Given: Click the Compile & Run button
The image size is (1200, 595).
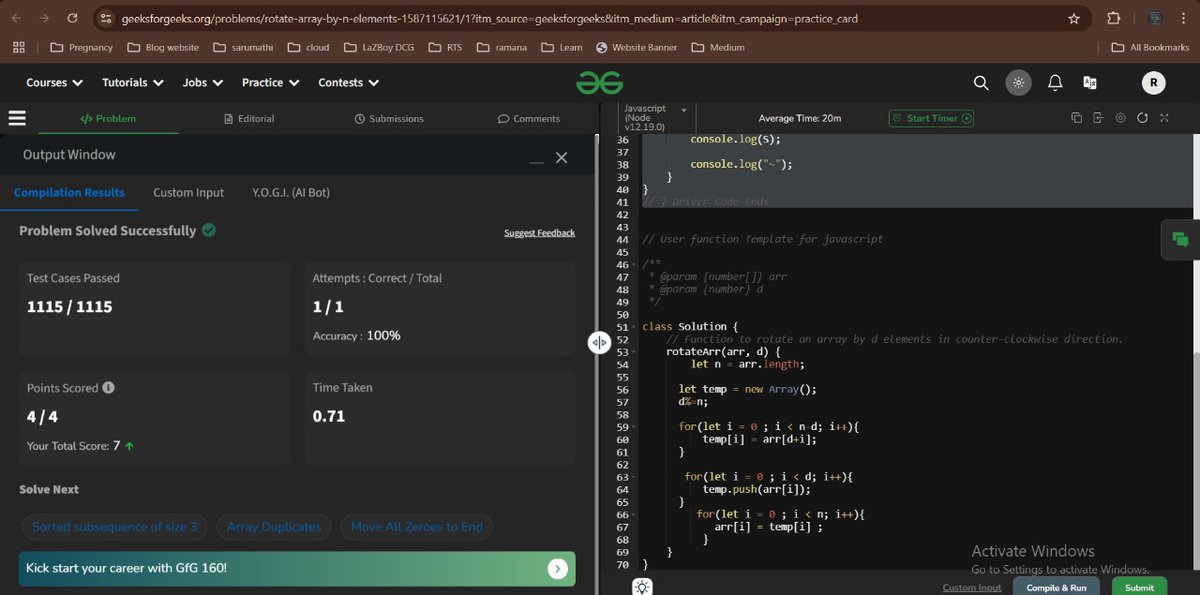Looking at the screenshot, I should pos(1056,587).
